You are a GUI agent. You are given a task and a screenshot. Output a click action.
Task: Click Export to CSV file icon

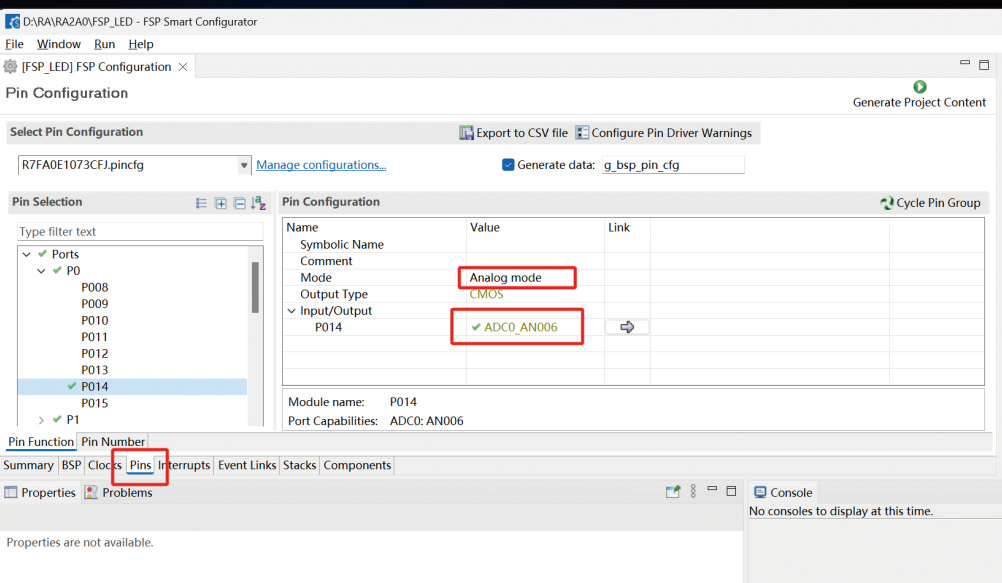coord(466,132)
